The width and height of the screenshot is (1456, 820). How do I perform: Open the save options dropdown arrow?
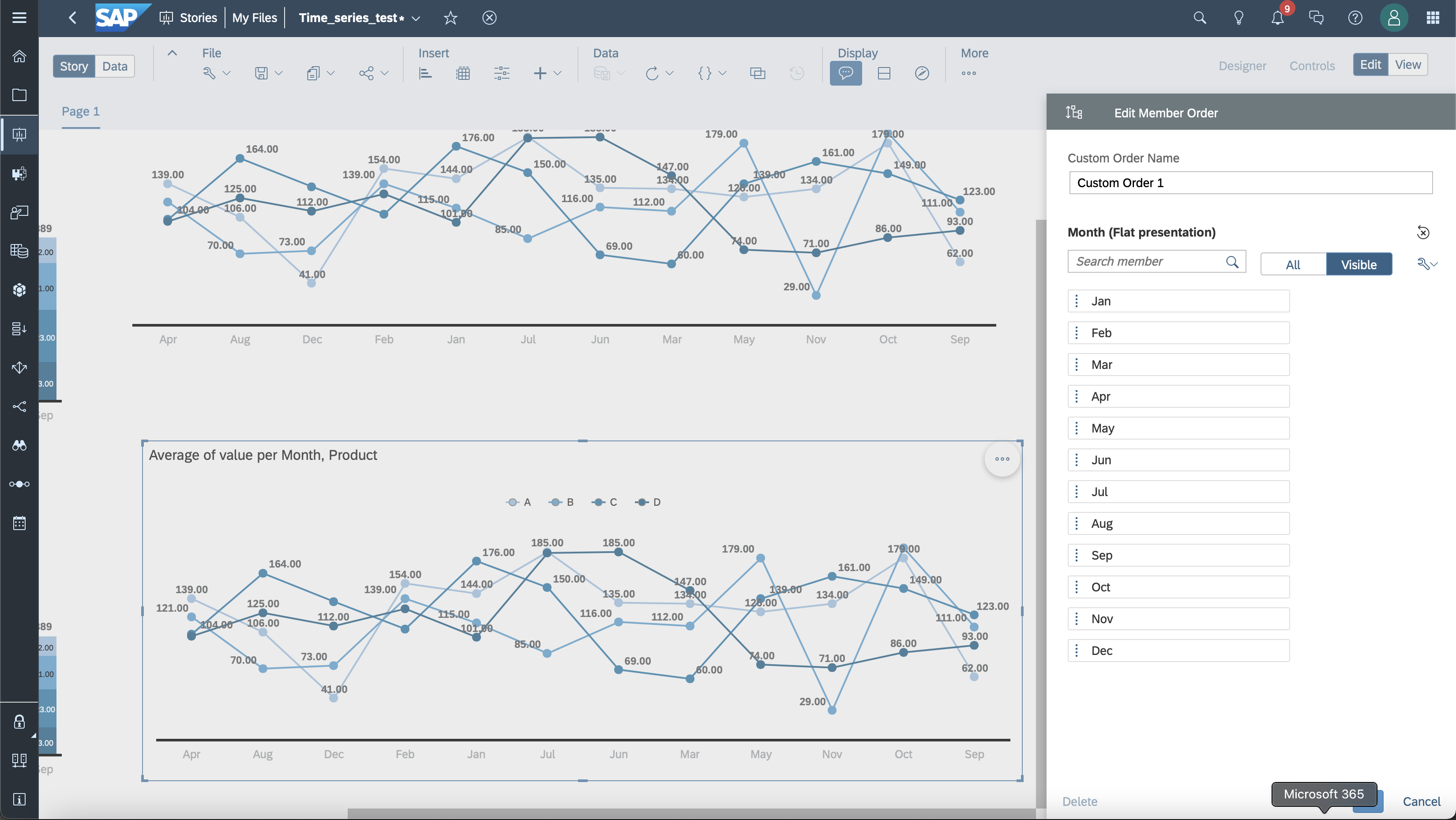(278, 73)
